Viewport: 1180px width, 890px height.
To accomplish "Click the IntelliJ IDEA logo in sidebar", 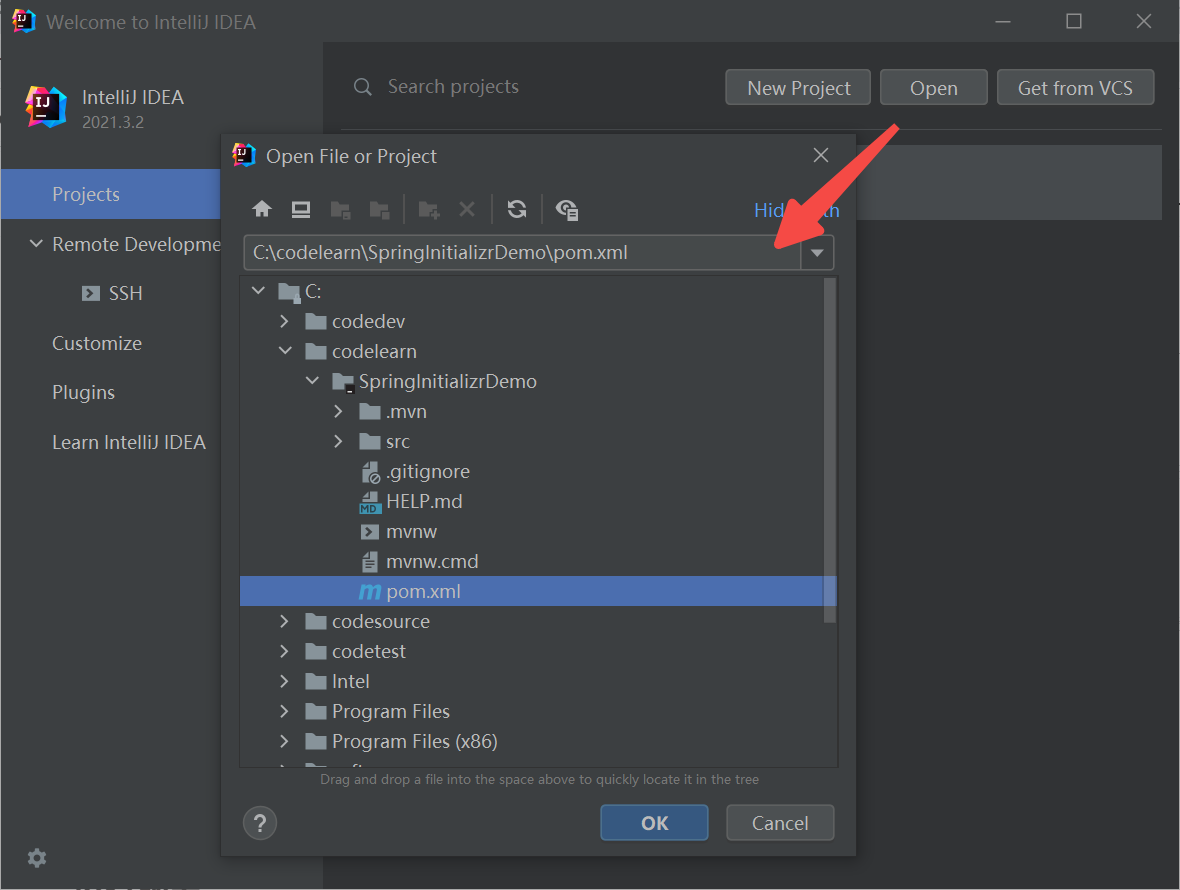I will click(46, 107).
